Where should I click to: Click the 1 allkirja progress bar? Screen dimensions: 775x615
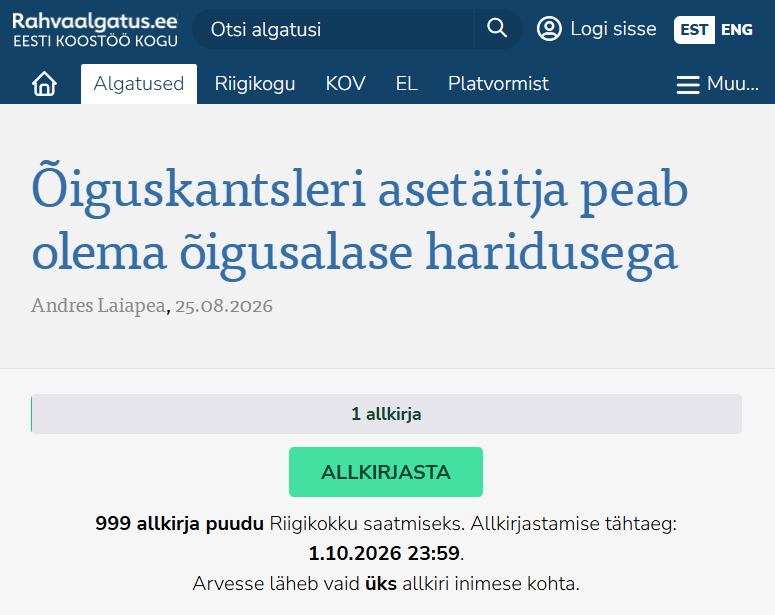click(386, 414)
